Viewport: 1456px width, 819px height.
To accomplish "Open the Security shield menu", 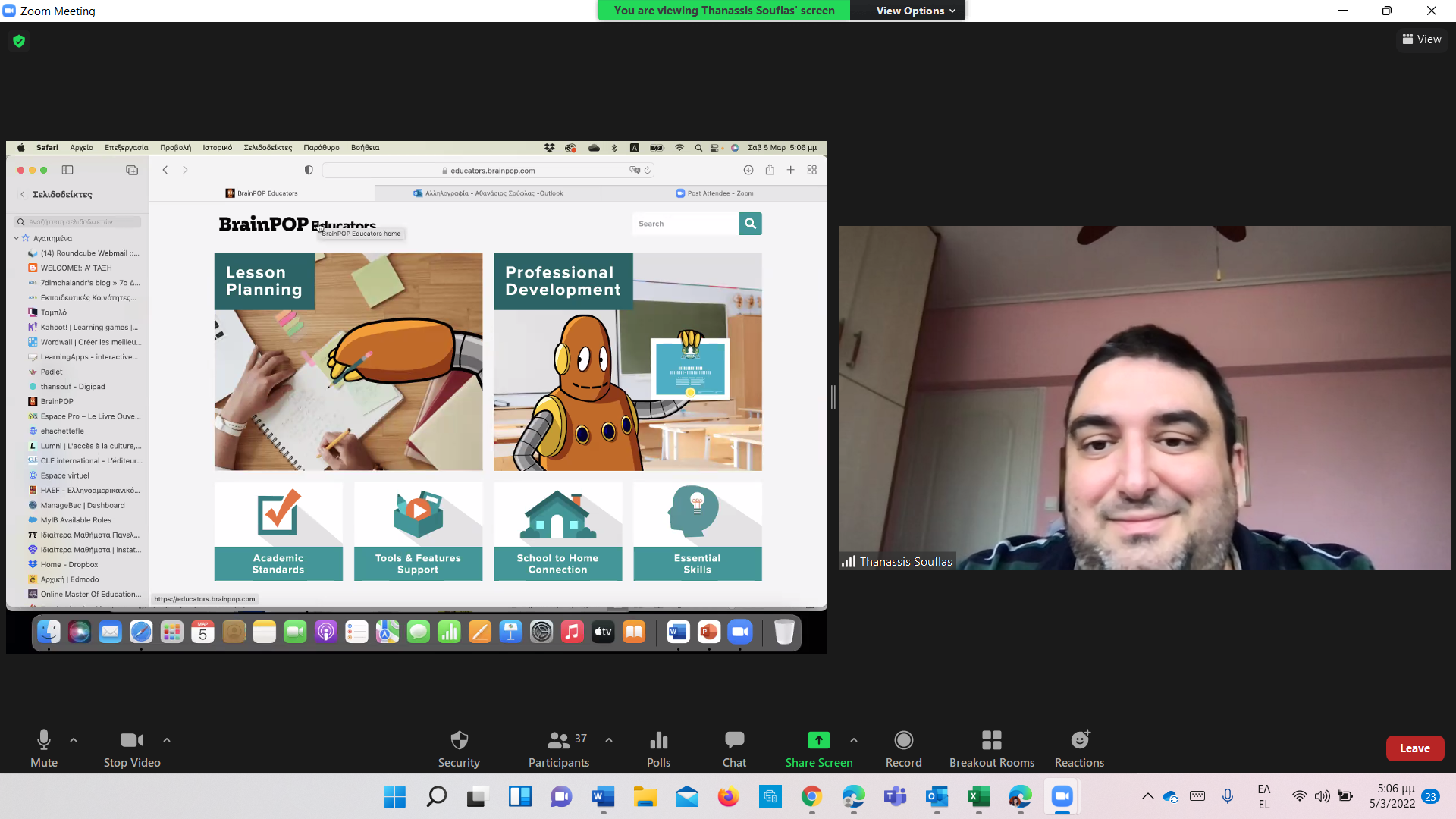I will pyautogui.click(x=459, y=748).
